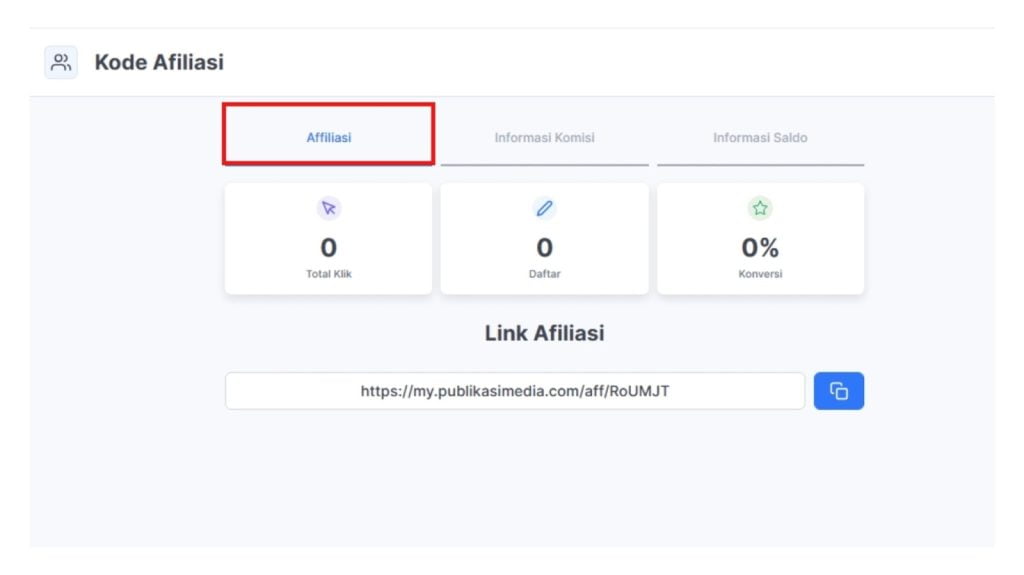This screenshot has width=1024, height=575.
Task: Click the red highlight border around Affiliasi
Action: point(328,105)
